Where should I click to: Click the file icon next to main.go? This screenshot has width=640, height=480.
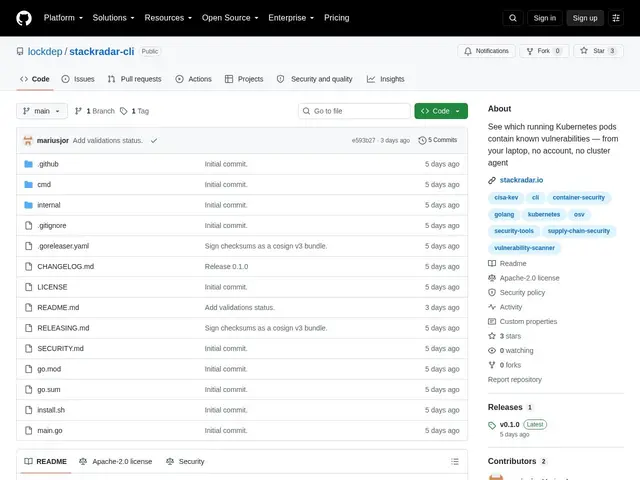tap(28, 430)
